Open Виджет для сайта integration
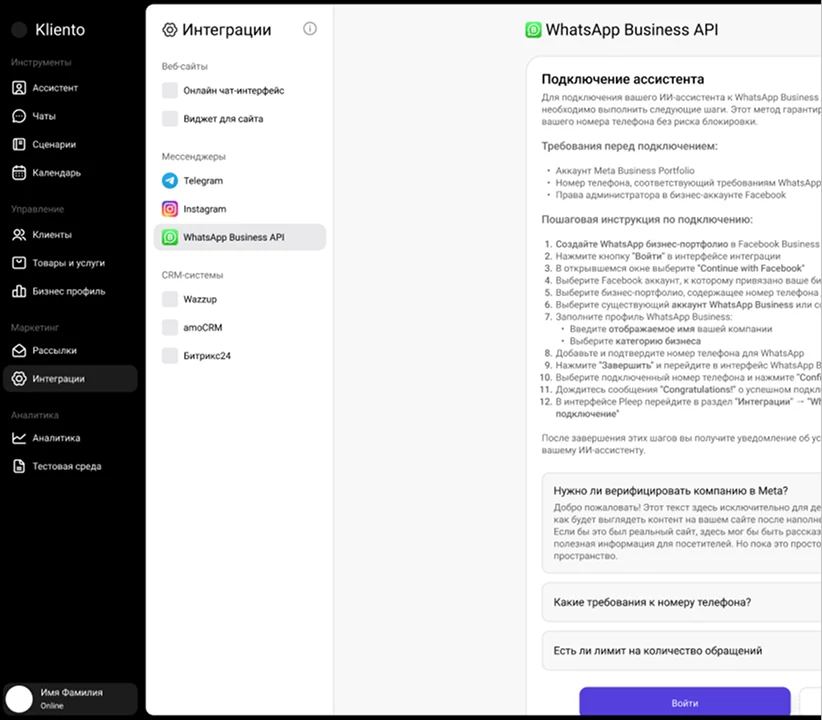Image resolution: width=822 pixels, height=720 pixels. (222, 119)
